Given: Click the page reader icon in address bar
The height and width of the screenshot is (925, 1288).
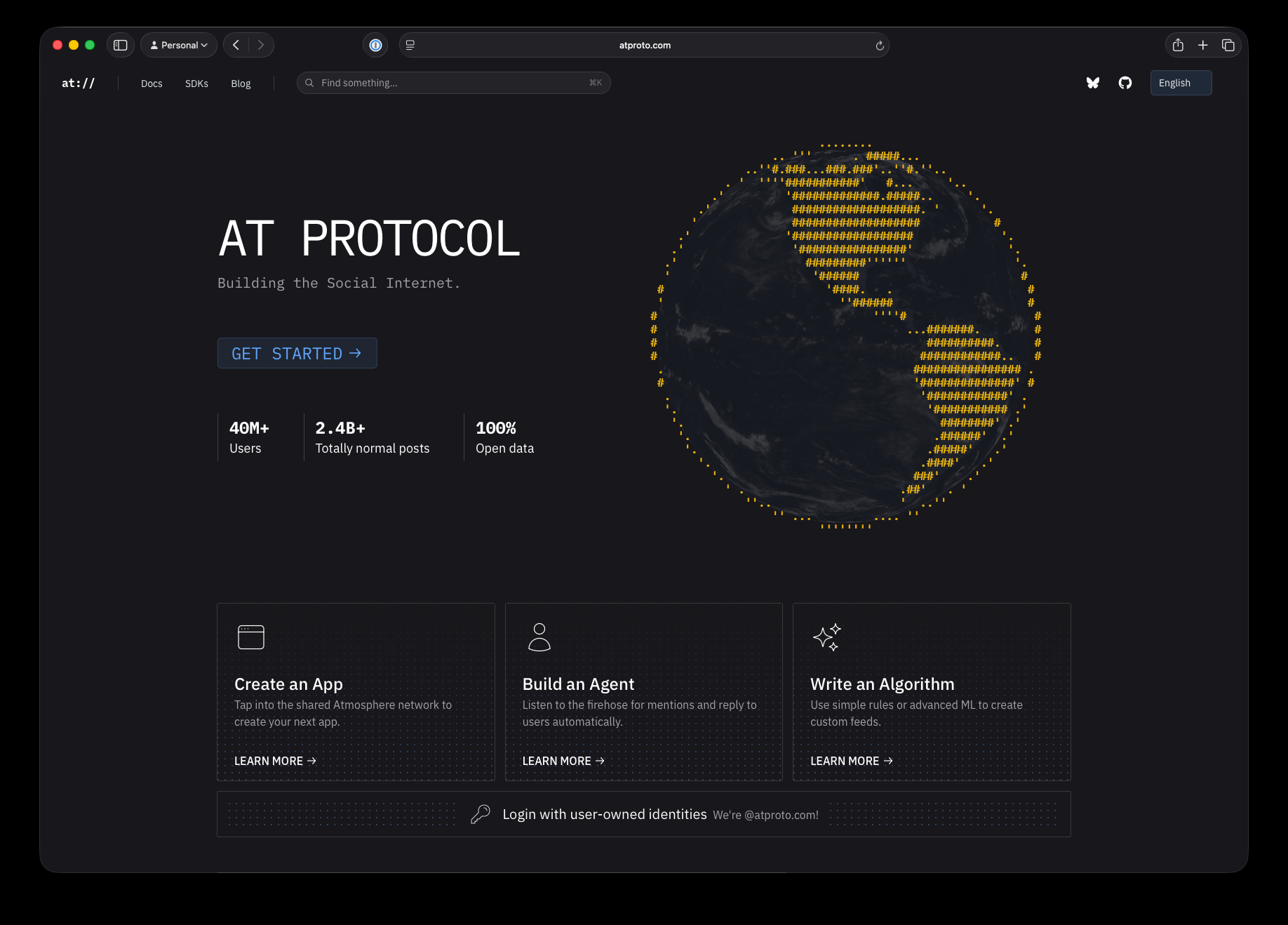Looking at the screenshot, I should point(410,45).
